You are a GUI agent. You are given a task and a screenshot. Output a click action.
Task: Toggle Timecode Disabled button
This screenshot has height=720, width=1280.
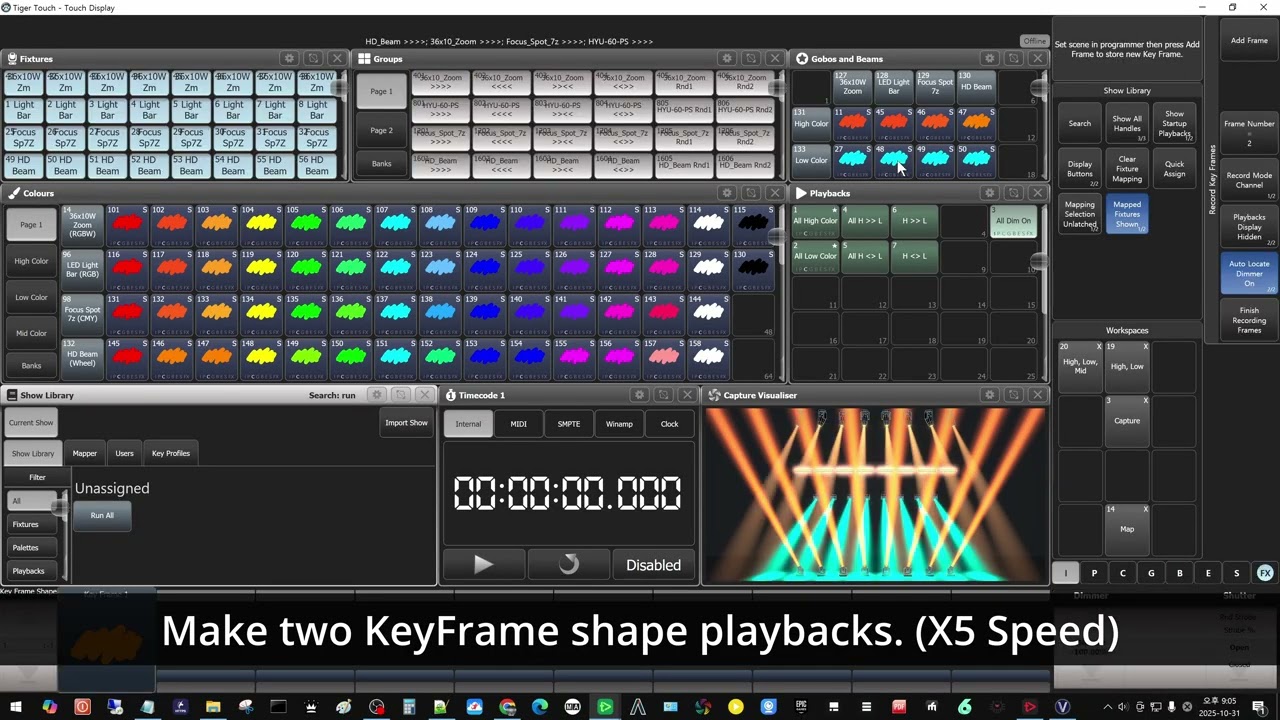(x=653, y=565)
